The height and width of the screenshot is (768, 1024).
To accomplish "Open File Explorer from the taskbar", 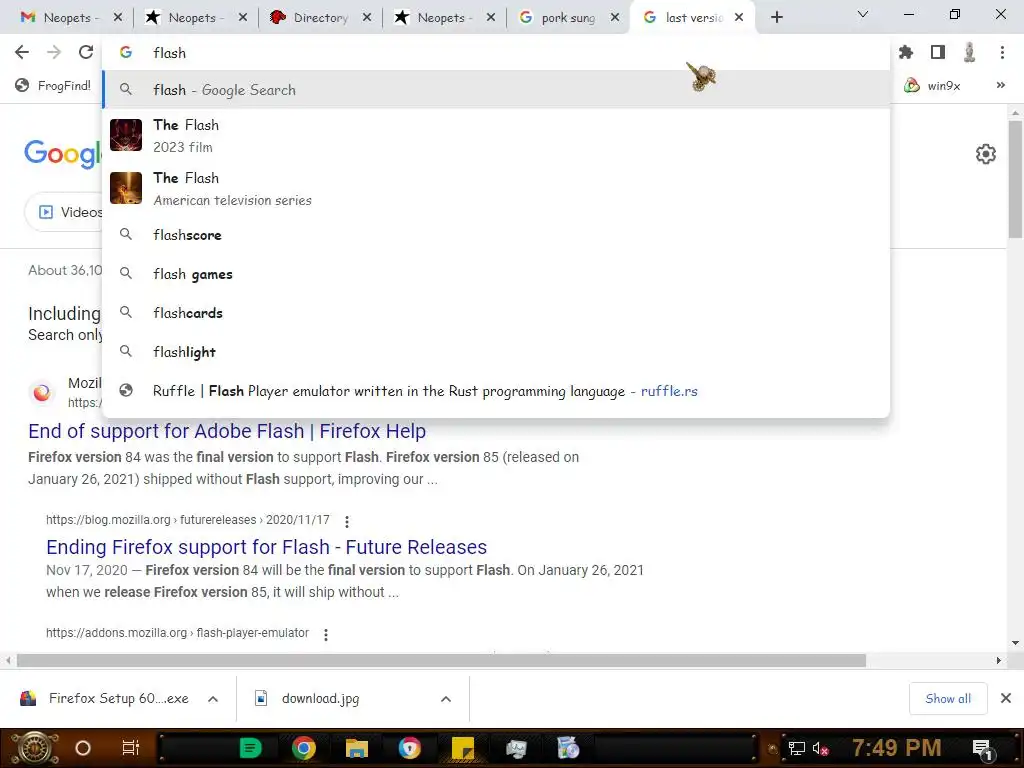I will point(357,748).
